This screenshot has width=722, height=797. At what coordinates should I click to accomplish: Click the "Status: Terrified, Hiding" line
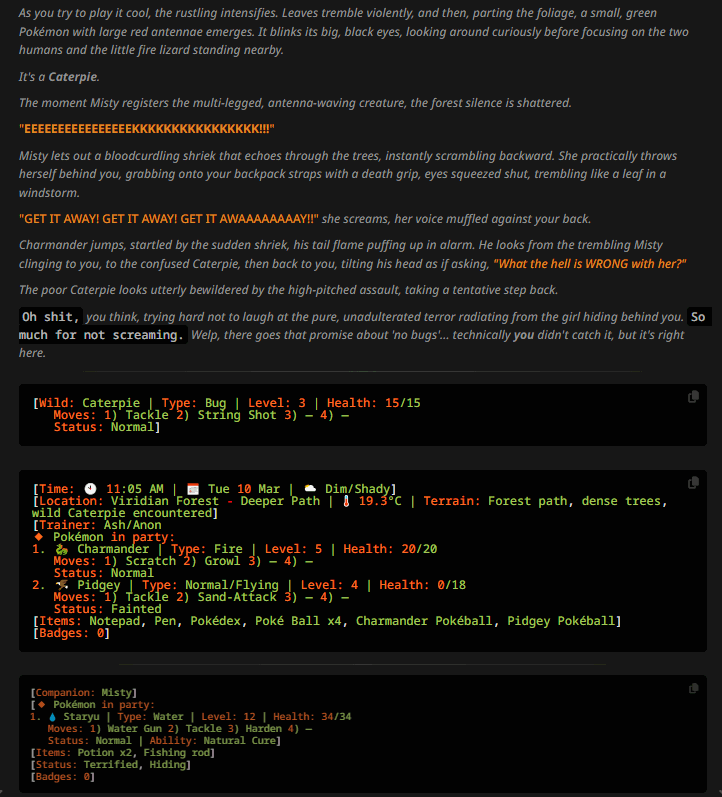coord(110,765)
